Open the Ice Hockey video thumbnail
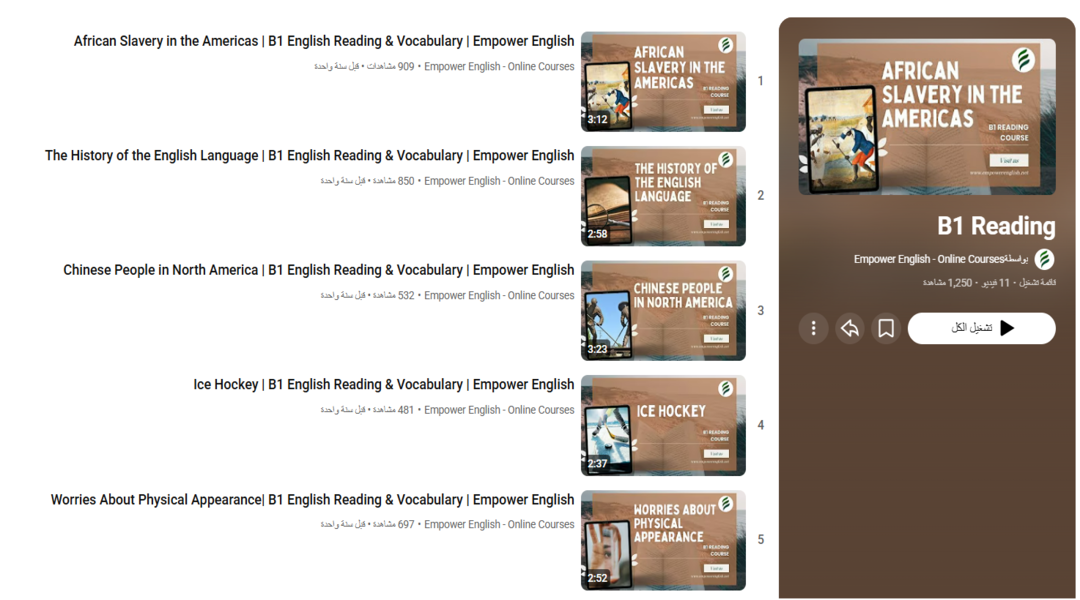The height and width of the screenshot is (600, 1080). pos(663,425)
